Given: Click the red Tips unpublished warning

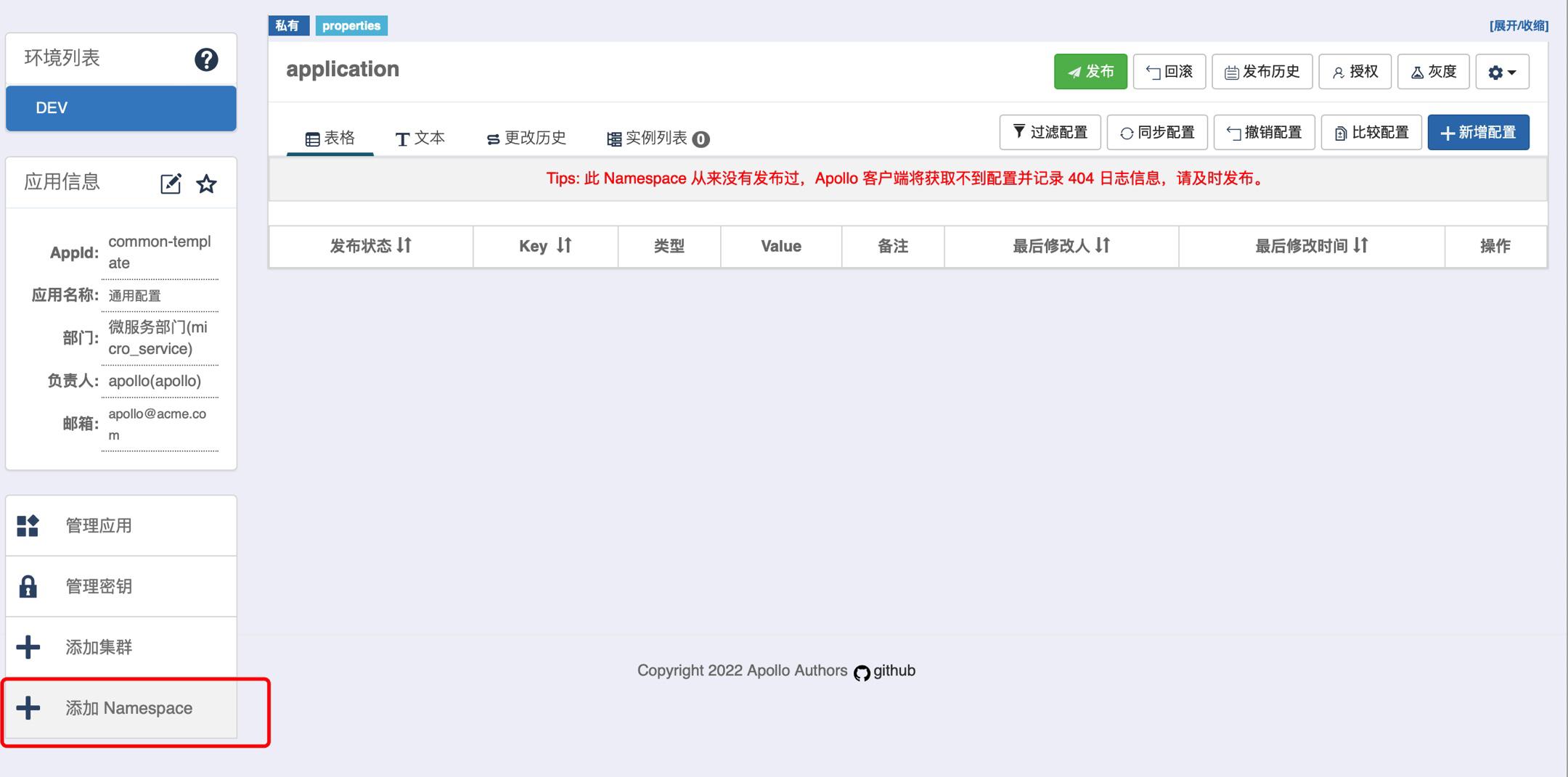Looking at the screenshot, I should [x=907, y=178].
